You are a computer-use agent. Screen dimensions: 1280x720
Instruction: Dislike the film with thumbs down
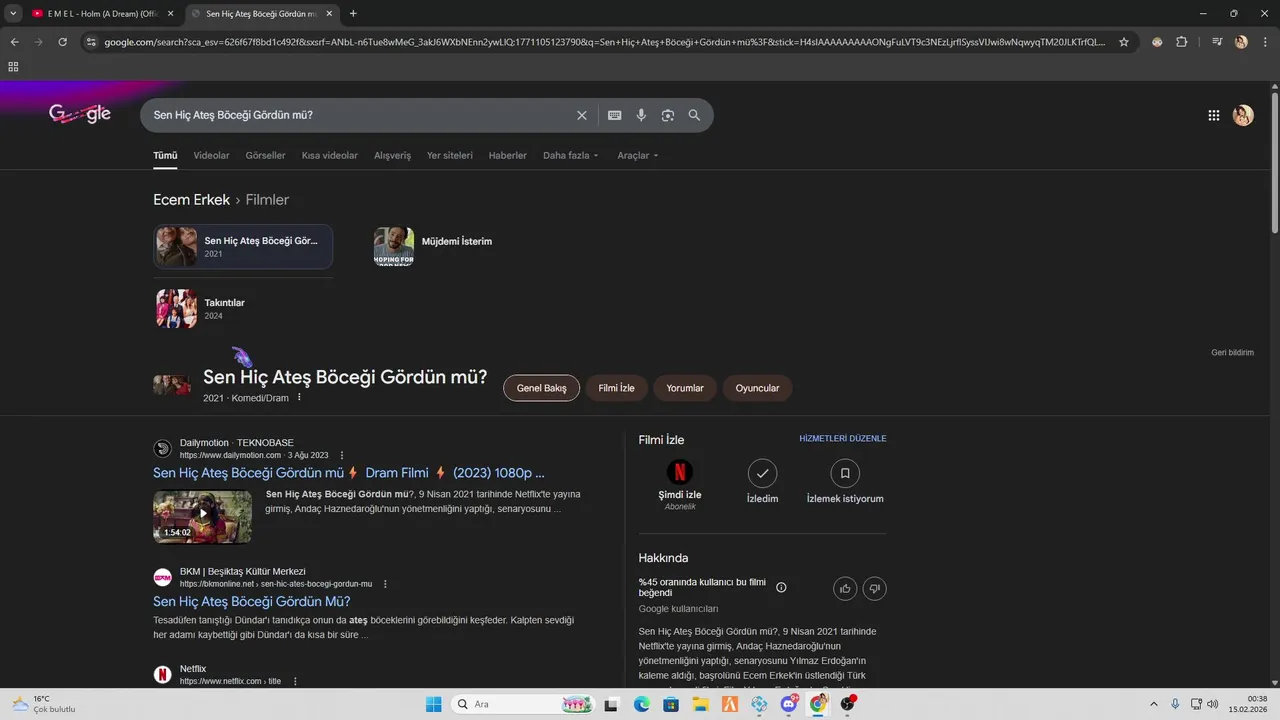874,588
